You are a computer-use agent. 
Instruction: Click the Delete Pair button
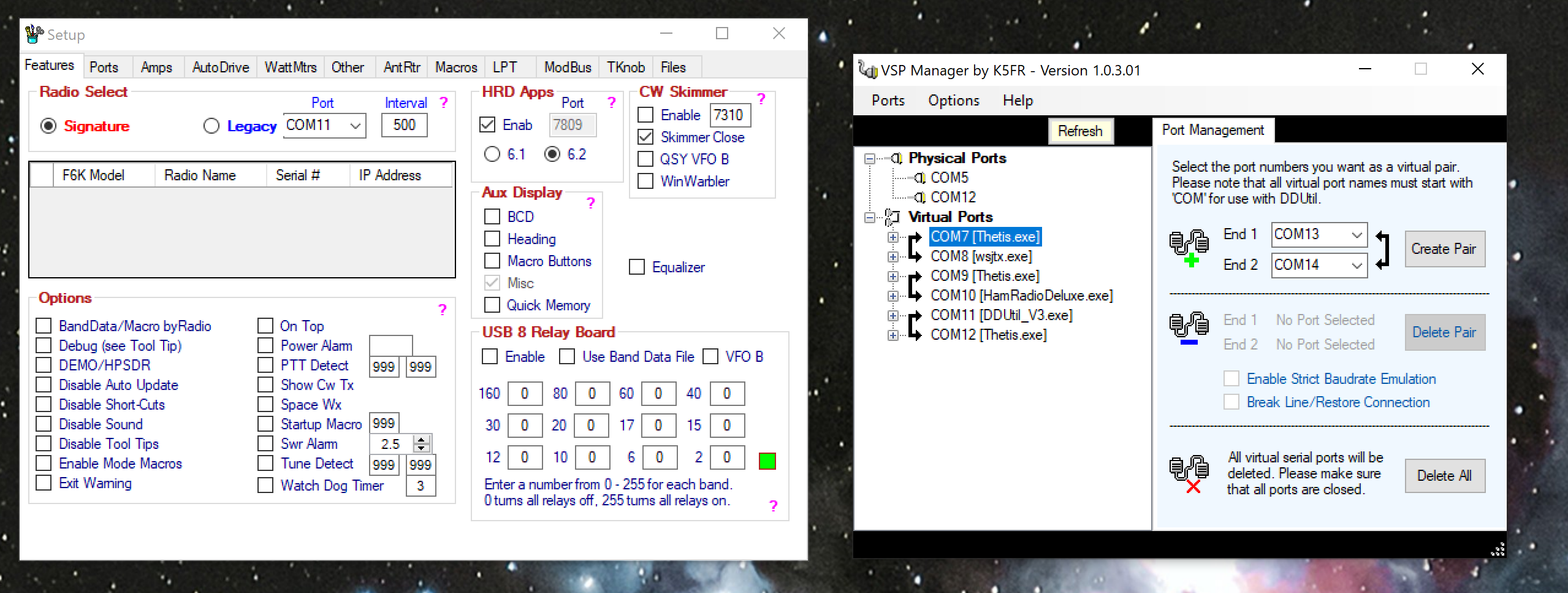click(1445, 332)
